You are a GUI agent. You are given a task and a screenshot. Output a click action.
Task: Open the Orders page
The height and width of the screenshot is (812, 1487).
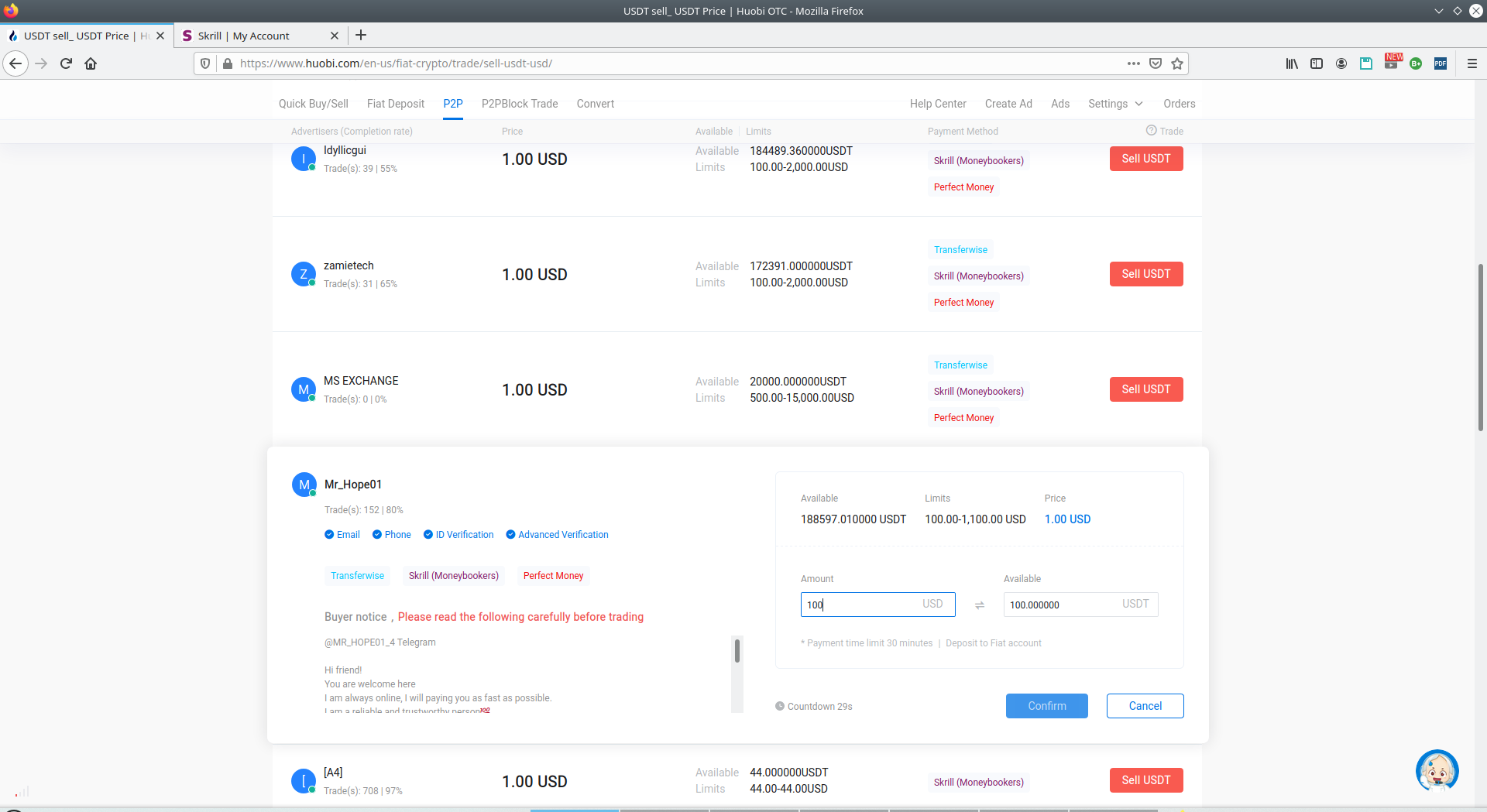(1180, 104)
